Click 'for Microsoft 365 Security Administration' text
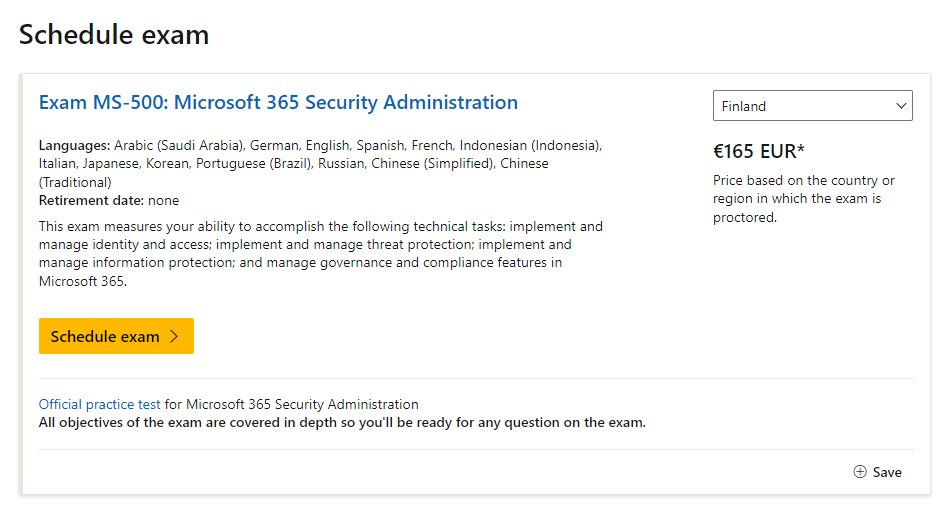This screenshot has height=508, width=950. (292, 405)
